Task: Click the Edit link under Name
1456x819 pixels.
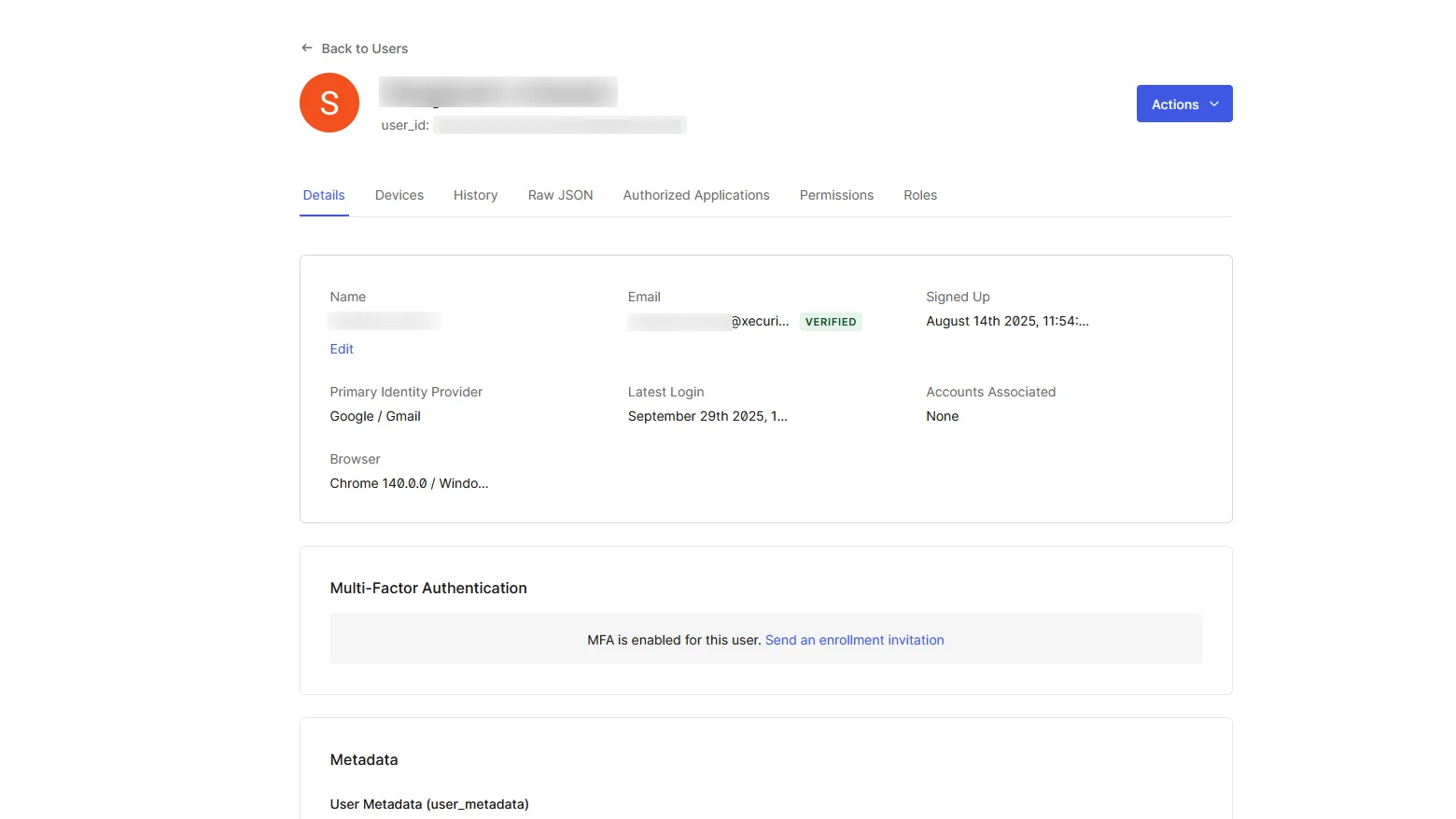Action: click(x=341, y=348)
